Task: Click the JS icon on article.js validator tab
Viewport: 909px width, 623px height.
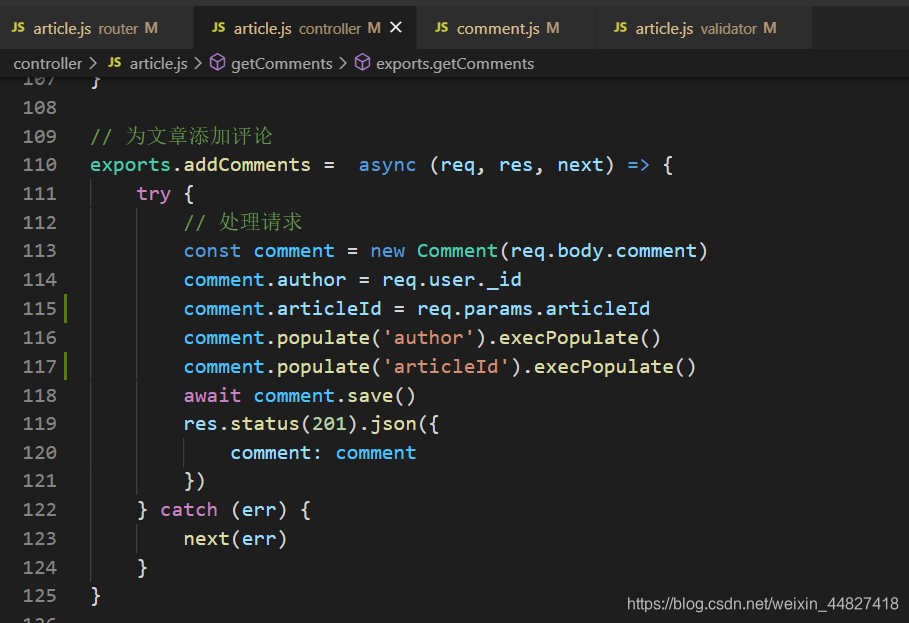Action: [x=620, y=27]
